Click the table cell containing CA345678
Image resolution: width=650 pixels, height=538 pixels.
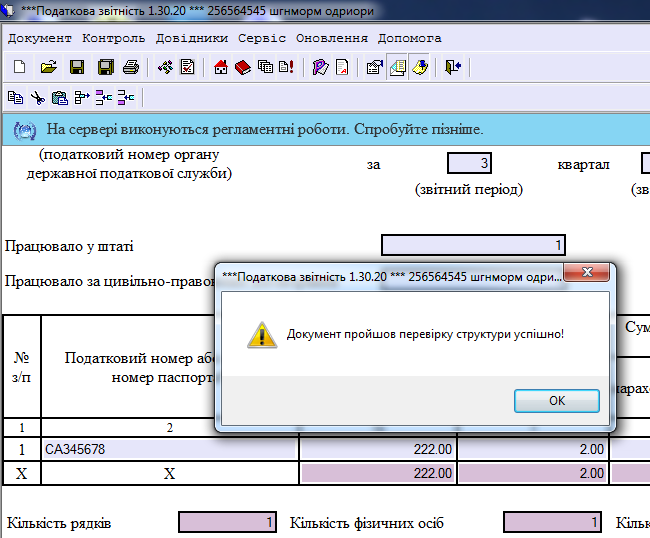pos(170,450)
